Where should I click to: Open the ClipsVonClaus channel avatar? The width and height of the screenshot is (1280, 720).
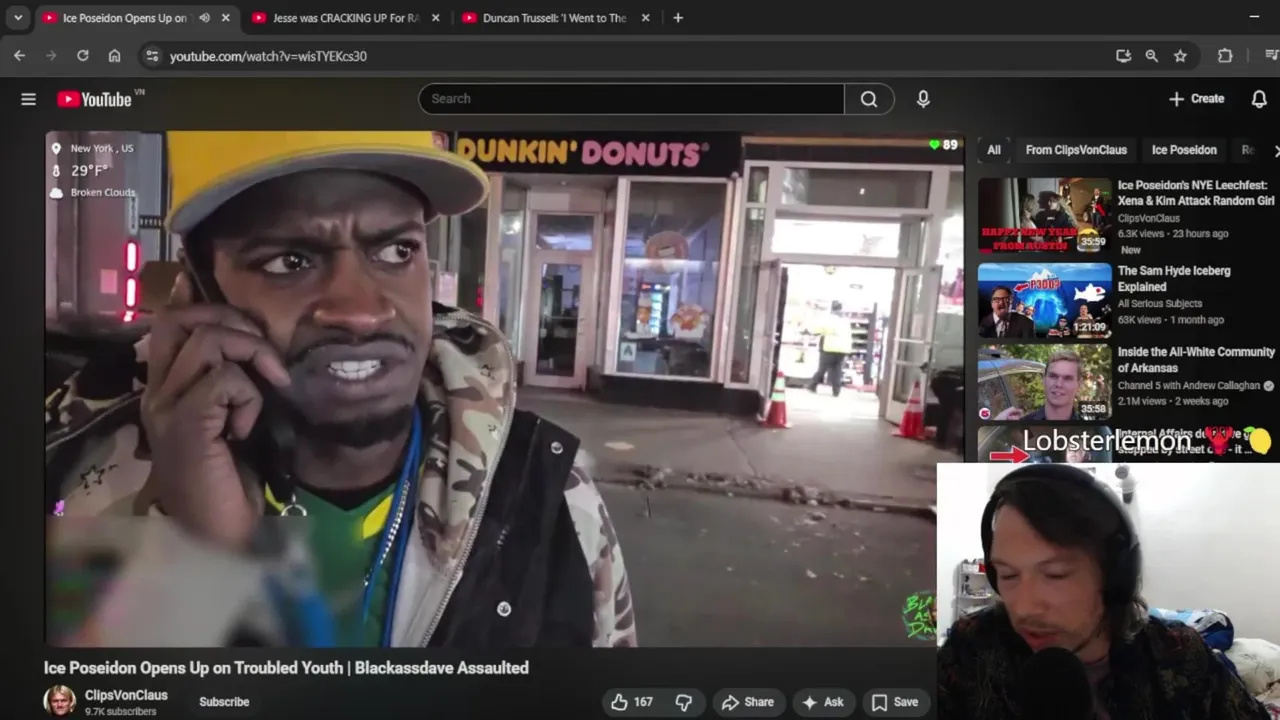coord(60,702)
